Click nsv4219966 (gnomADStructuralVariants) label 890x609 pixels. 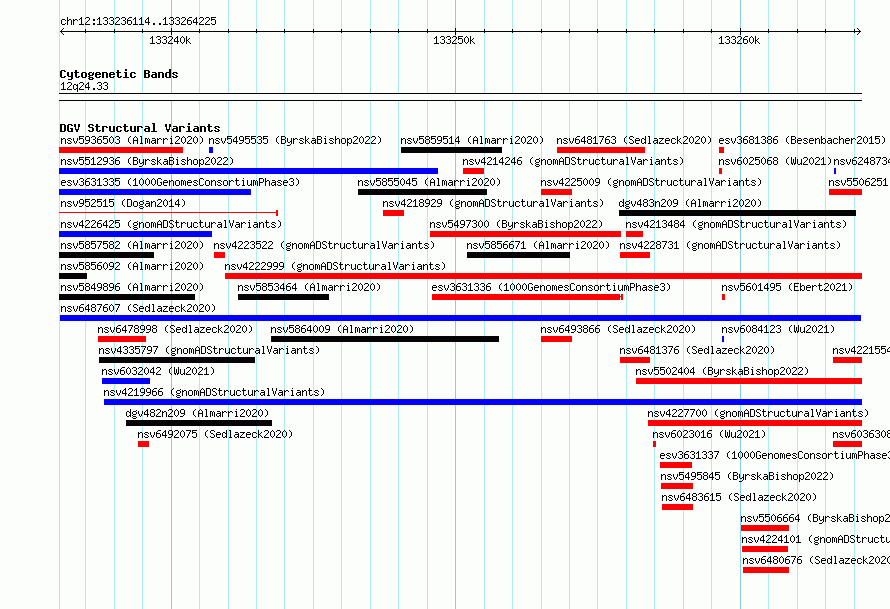pyautogui.click(x=214, y=392)
